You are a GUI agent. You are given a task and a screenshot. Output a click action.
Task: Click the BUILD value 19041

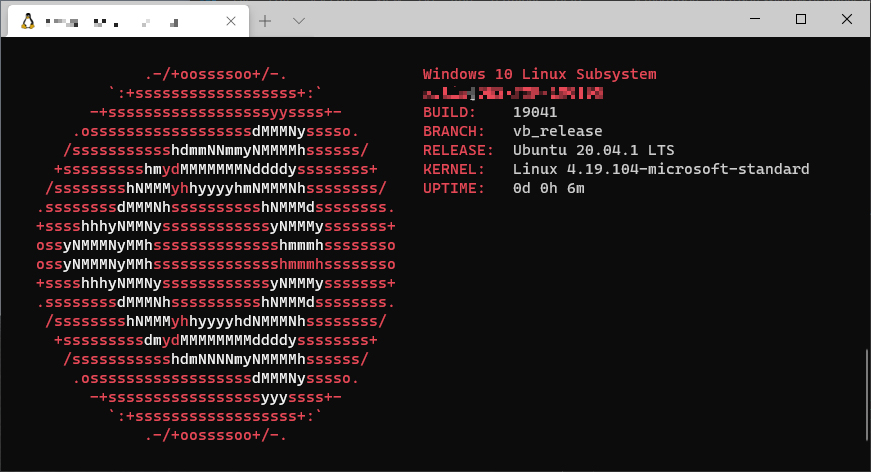pos(535,112)
